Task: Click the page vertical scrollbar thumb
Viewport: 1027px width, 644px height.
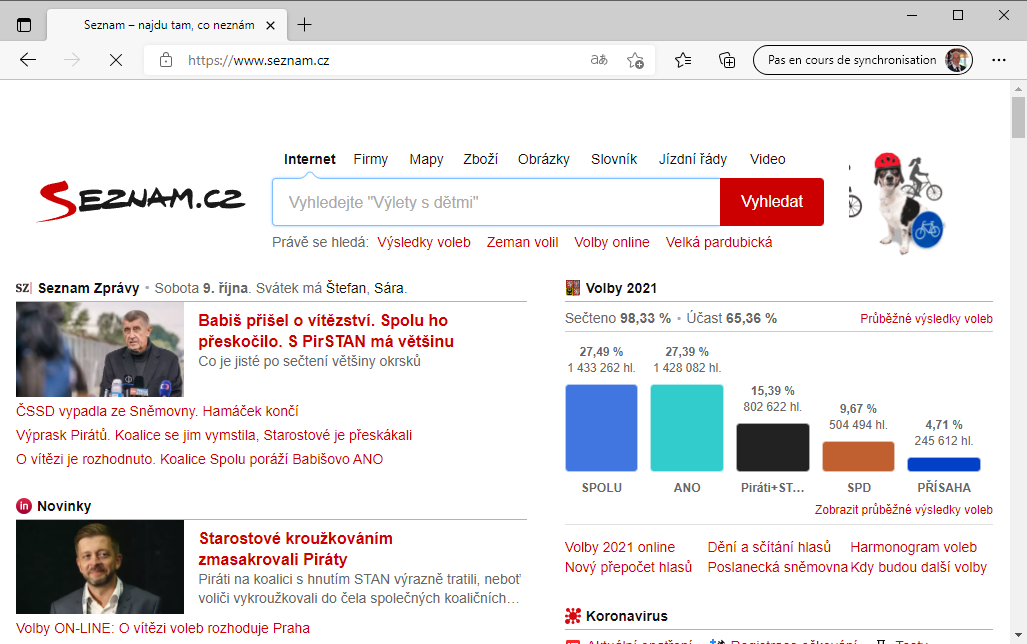Action: click(1018, 117)
